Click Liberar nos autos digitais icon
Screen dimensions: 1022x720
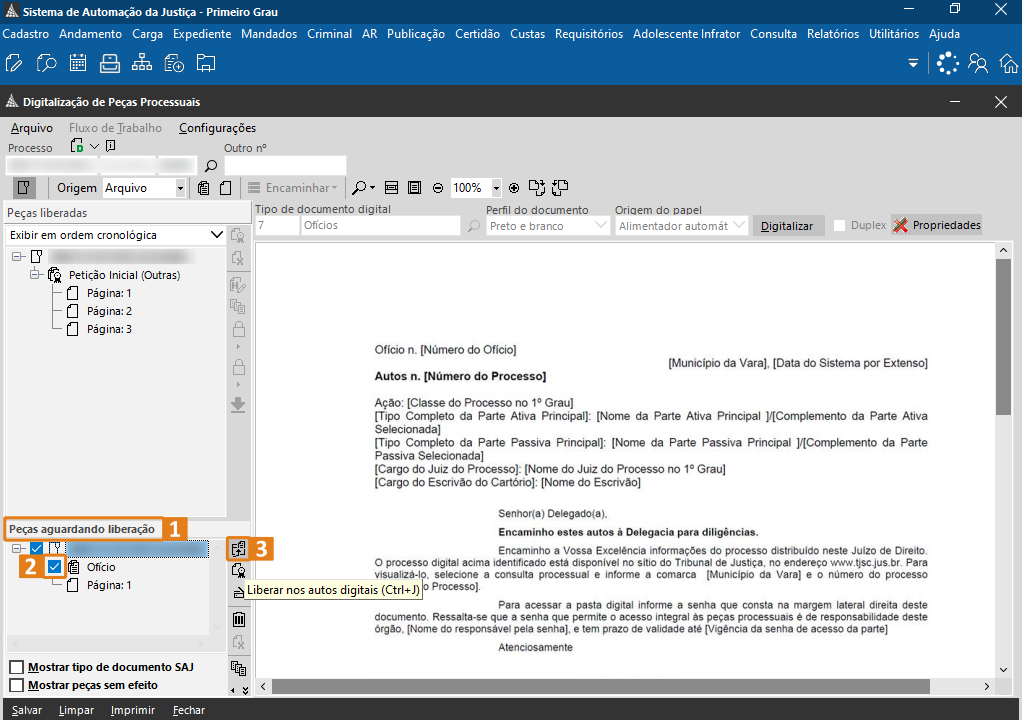click(x=239, y=549)
